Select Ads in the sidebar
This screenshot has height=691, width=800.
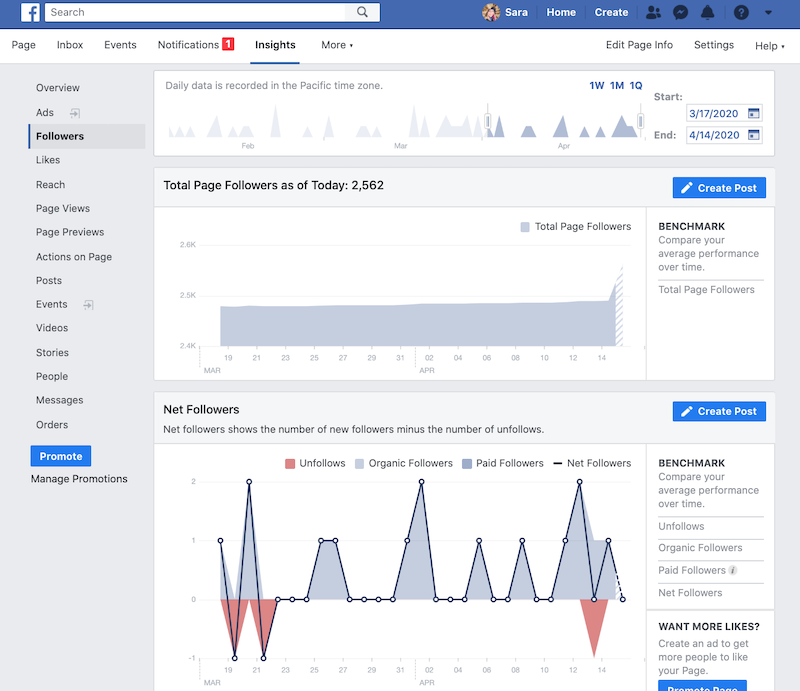(45, 112)
